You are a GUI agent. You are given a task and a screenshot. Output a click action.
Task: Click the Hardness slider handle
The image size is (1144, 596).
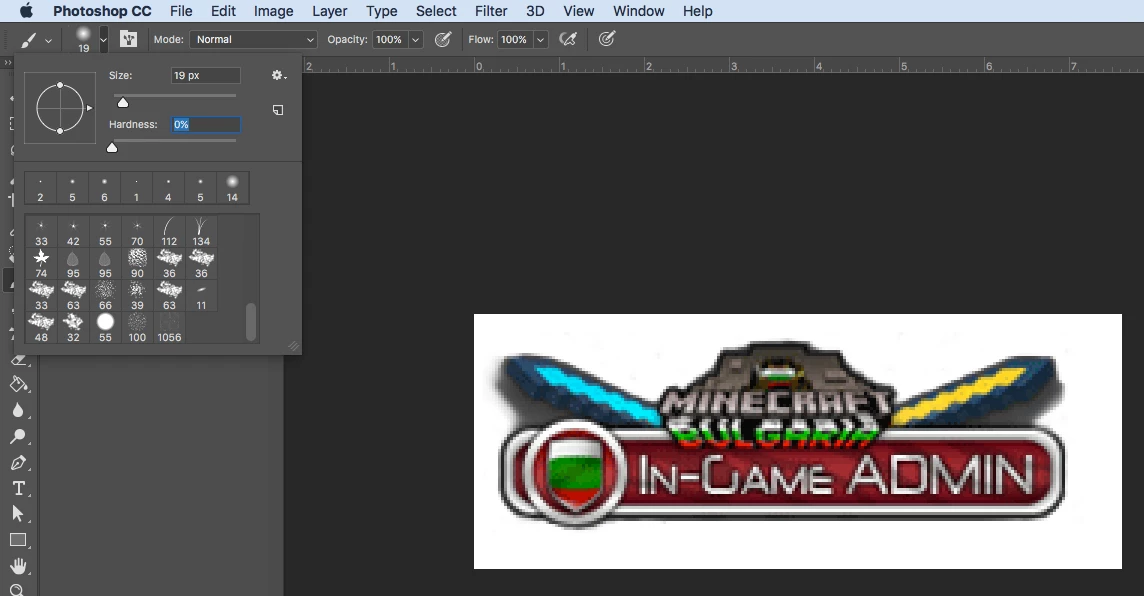point(112,147)
